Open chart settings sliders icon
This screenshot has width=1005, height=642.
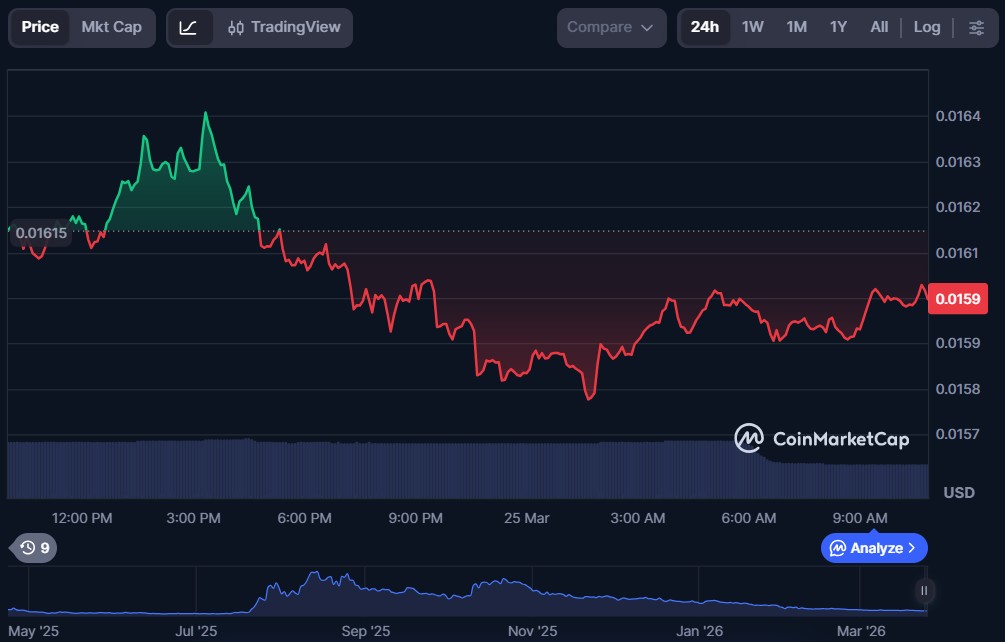[976, 27]
